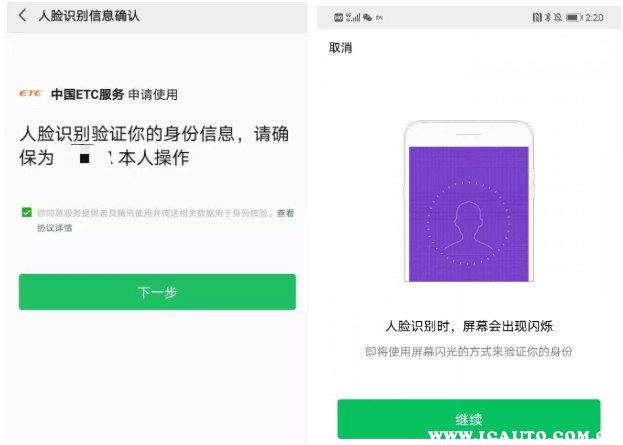Click the face silhouette outline illustration
Viewport: 623px width, 445px height.
pos(469,225)
